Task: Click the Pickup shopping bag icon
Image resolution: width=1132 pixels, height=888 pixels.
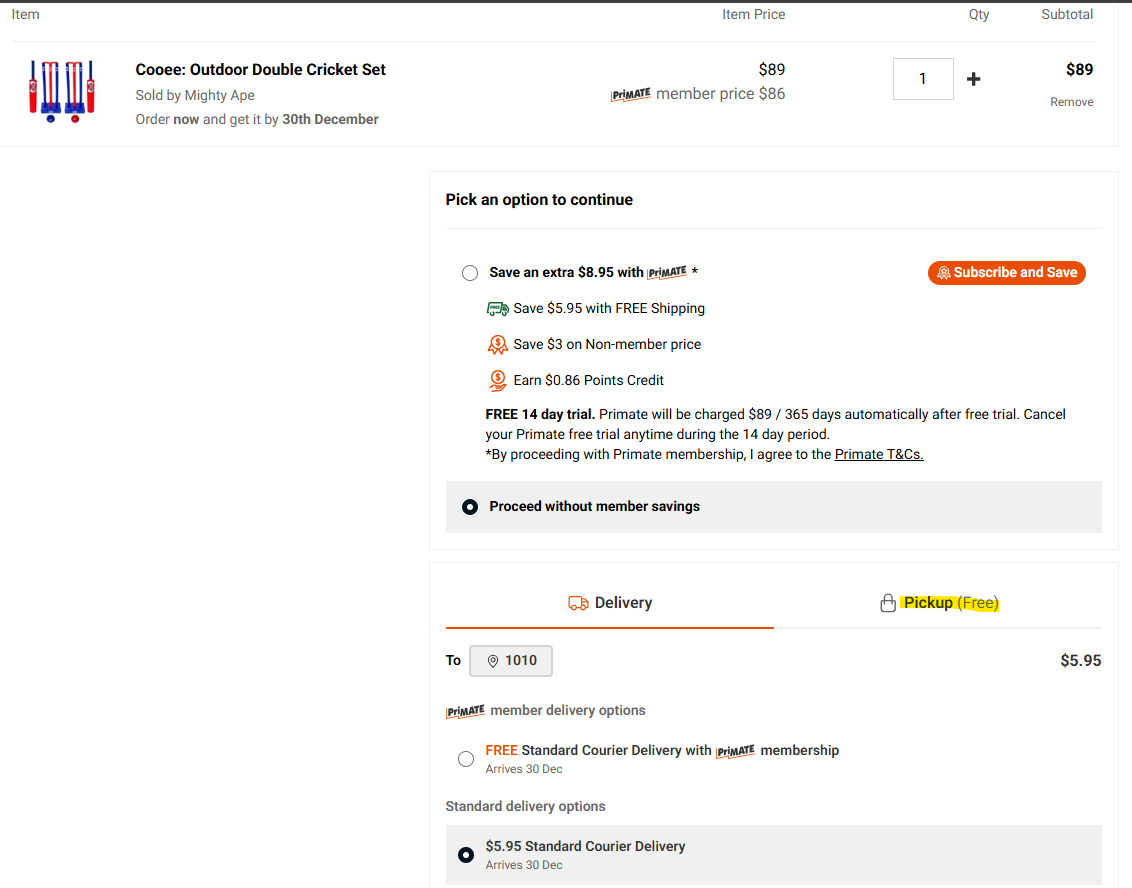Action: [x=887, y=603]
